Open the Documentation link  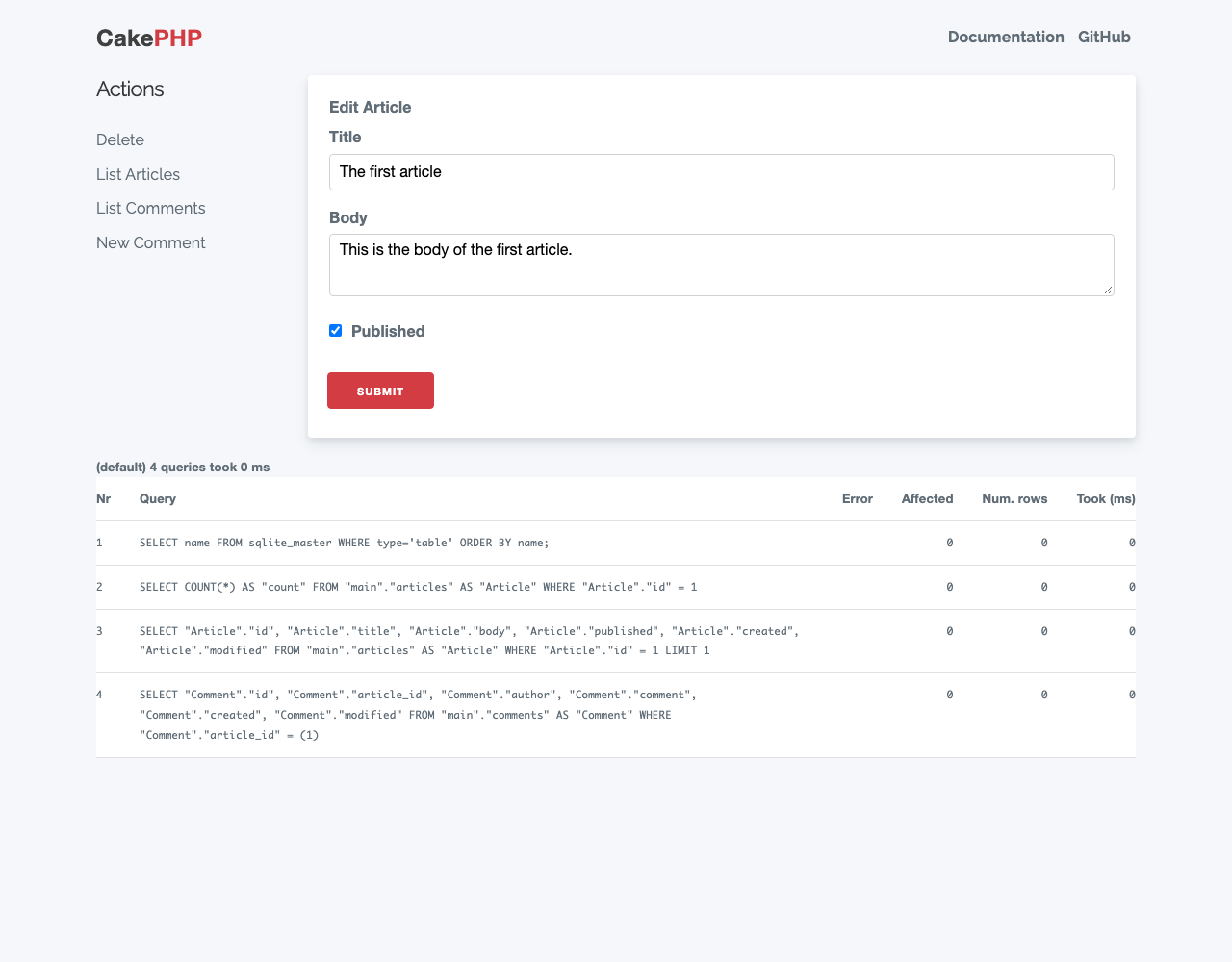pyautogui.click(x=1006, y=37)
